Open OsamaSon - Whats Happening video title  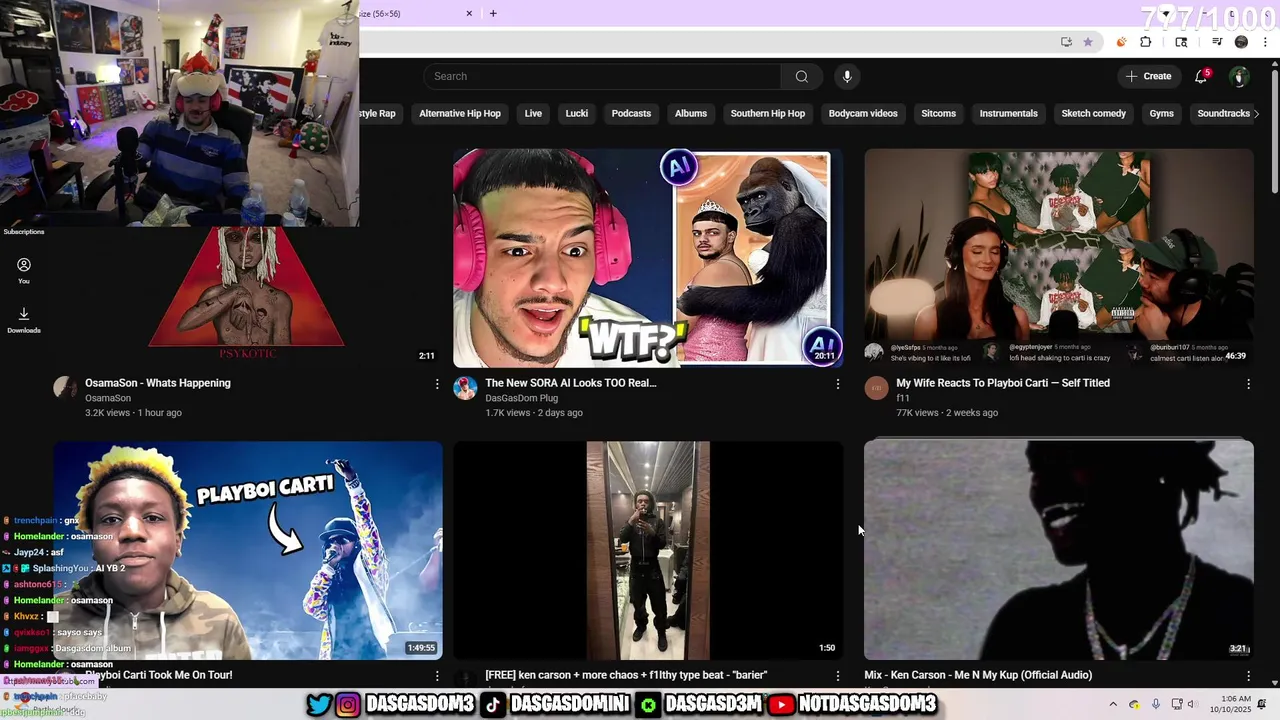158,383
